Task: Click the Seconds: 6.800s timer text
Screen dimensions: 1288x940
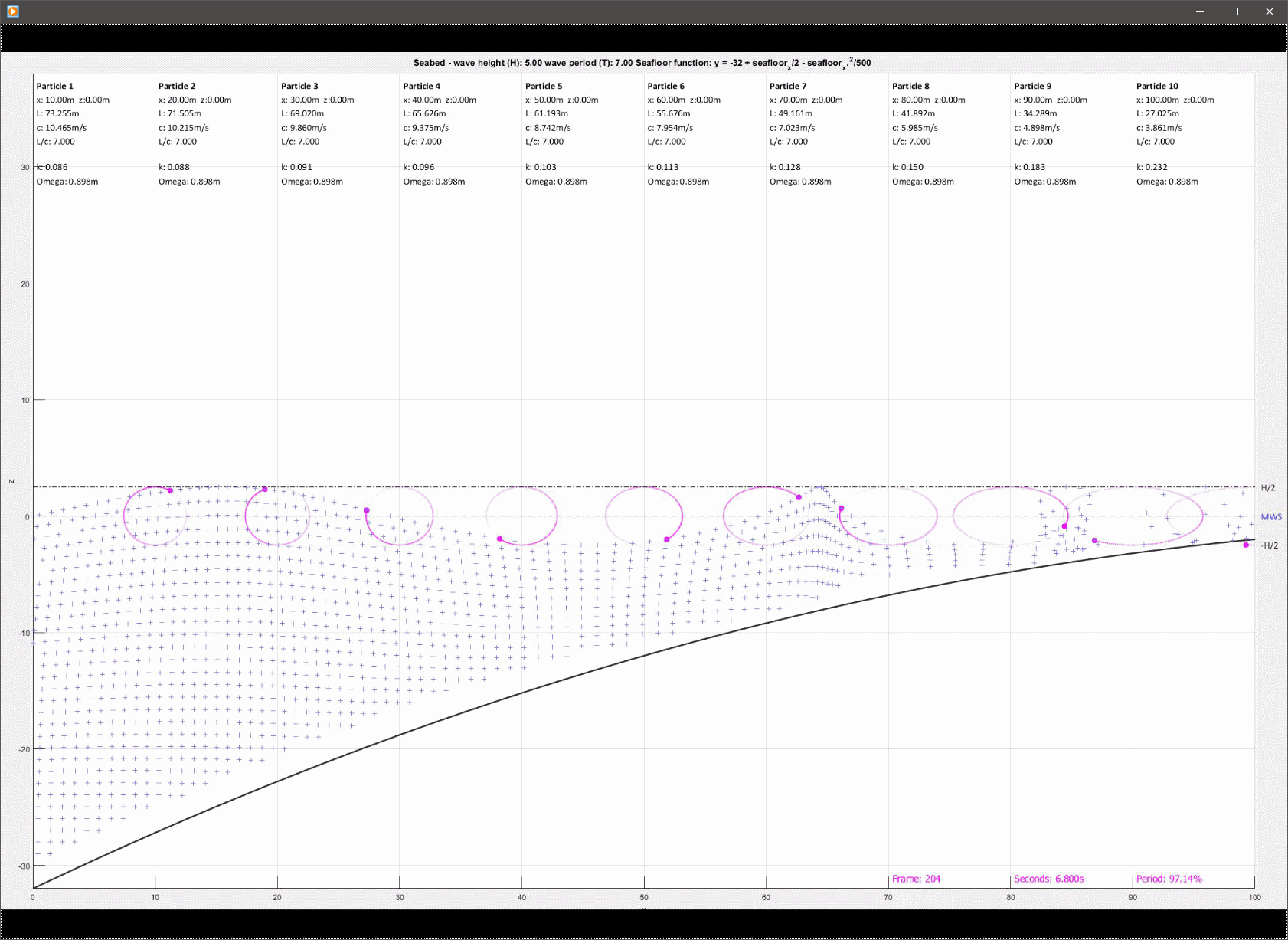Action: pos(1048,879)
